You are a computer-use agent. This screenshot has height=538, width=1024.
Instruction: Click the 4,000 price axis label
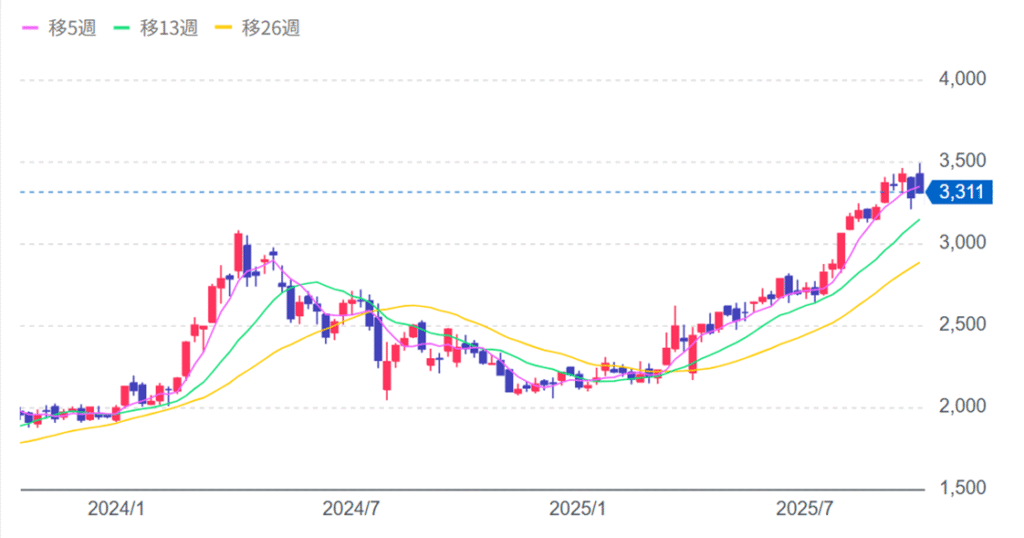961,79
